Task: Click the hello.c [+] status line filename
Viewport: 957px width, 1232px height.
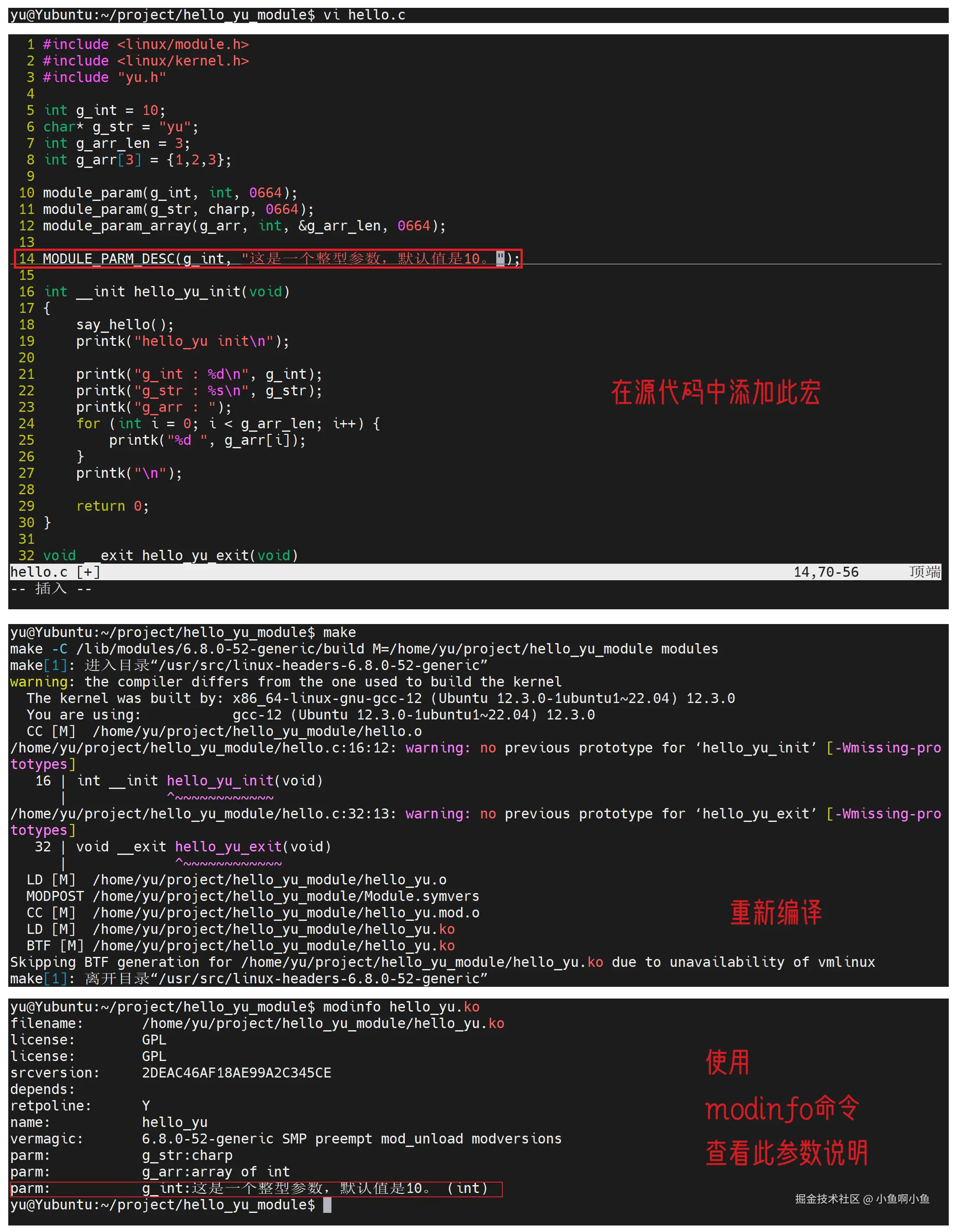Action: pyautogui.click(x=55, y=572)
